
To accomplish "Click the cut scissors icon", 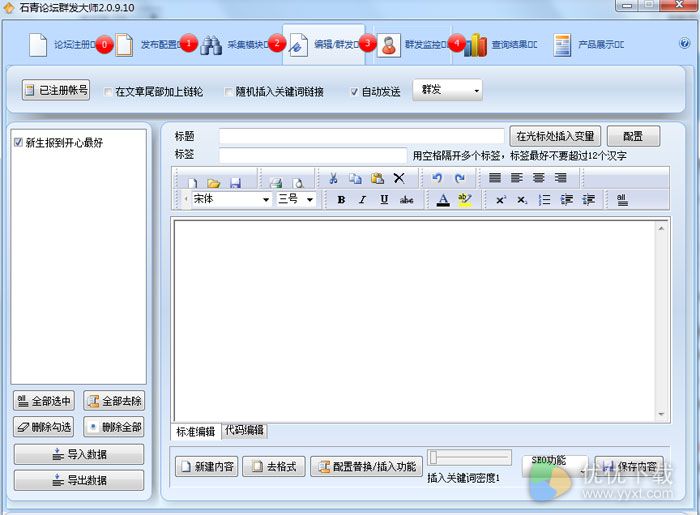I will click(x=333, y=179).
